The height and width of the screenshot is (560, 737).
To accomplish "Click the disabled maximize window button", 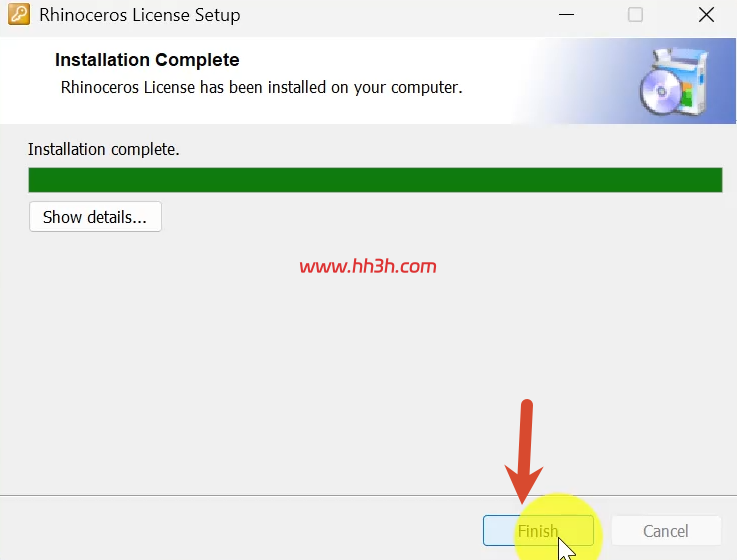I will click(x=635, y=15).
